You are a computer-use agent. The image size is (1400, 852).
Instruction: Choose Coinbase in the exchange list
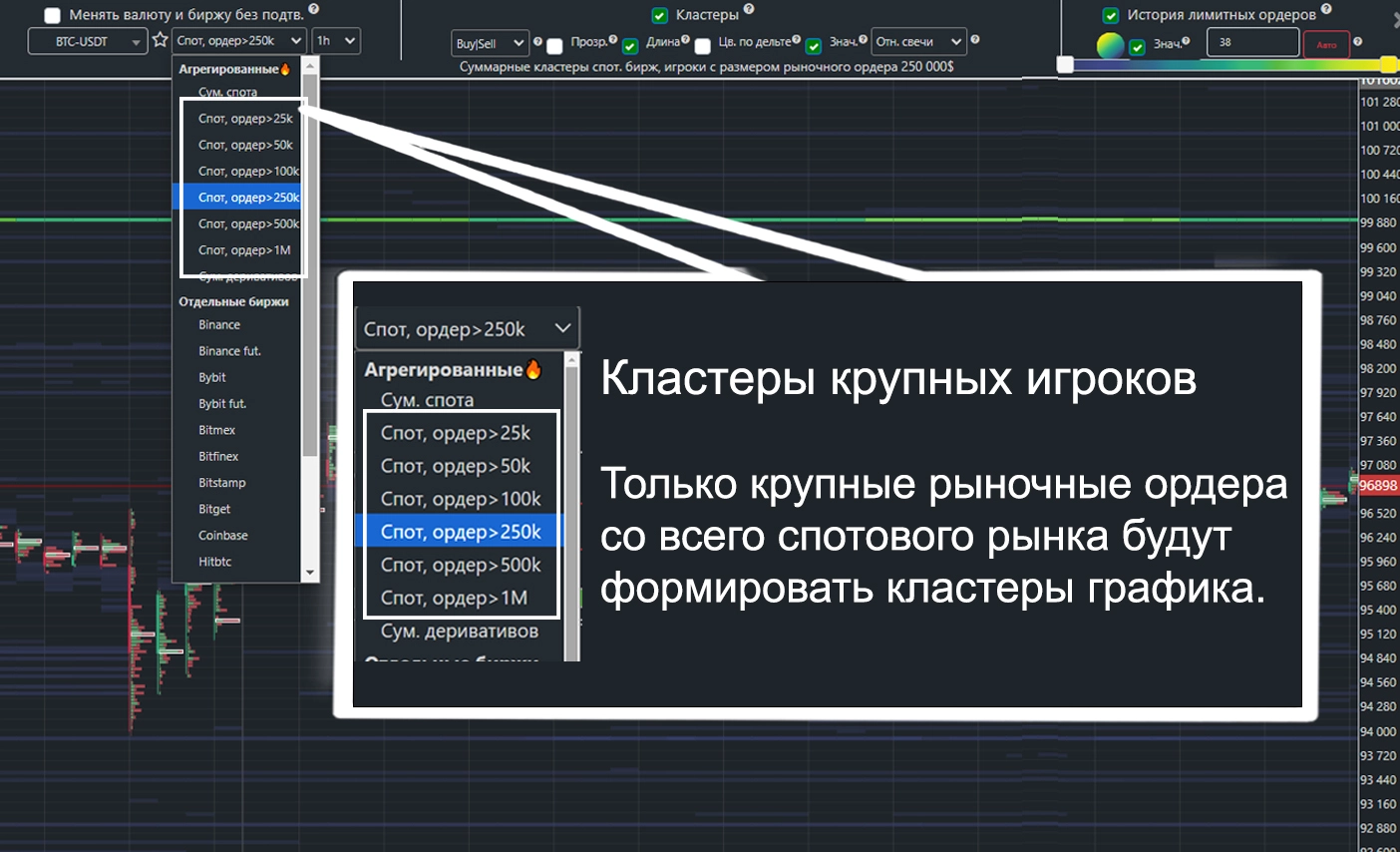click(223, 536)
